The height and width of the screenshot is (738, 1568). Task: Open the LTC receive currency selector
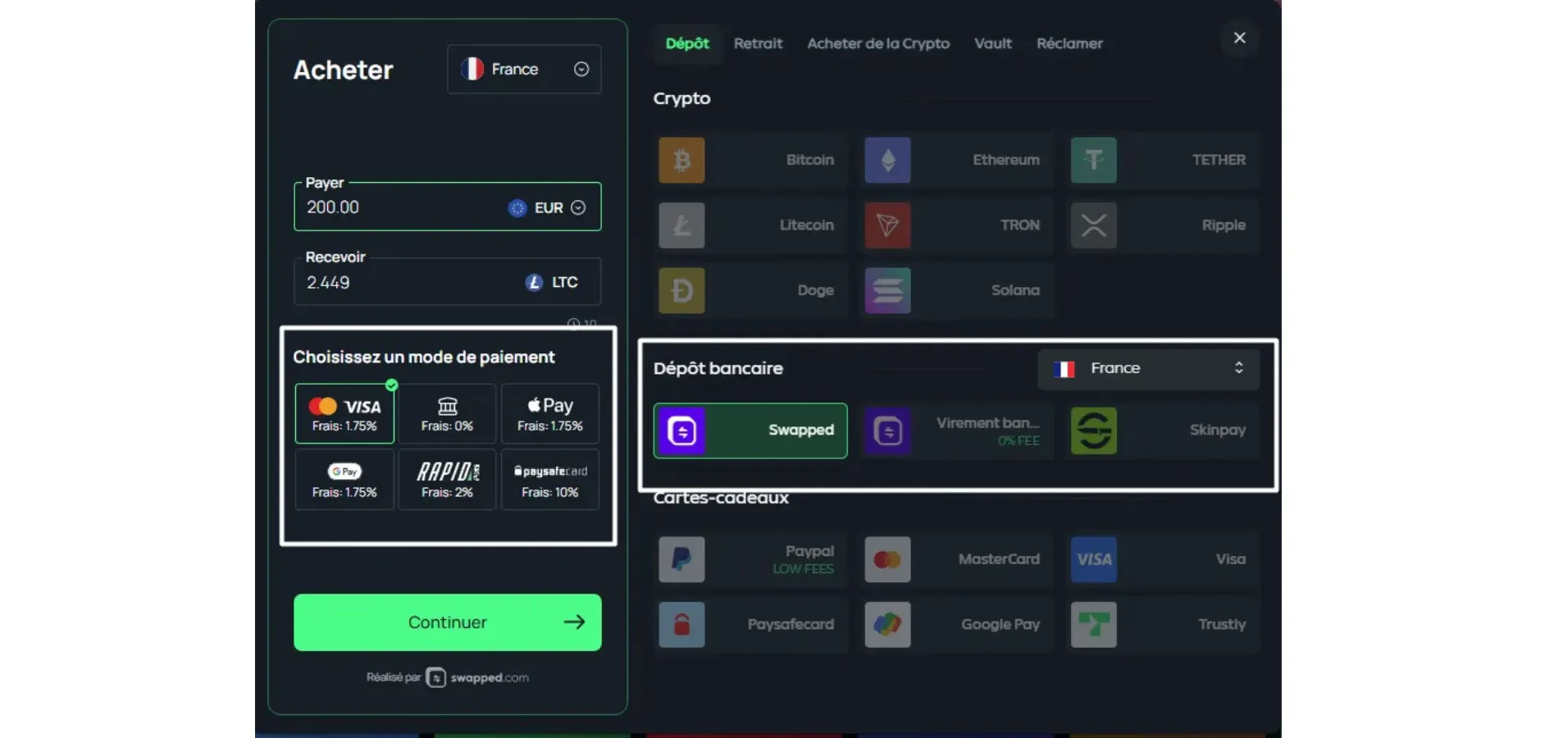pyautogui.click(x=552, y=282)
